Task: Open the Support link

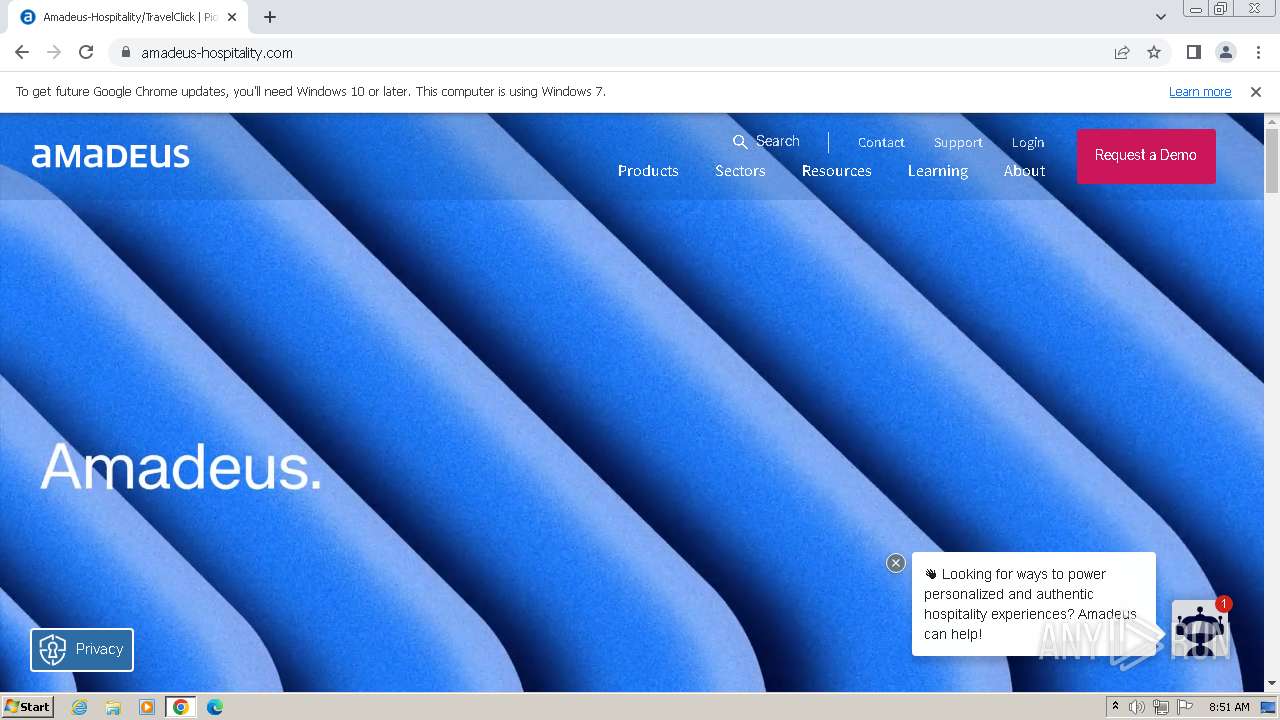Action: click(958, 143)
